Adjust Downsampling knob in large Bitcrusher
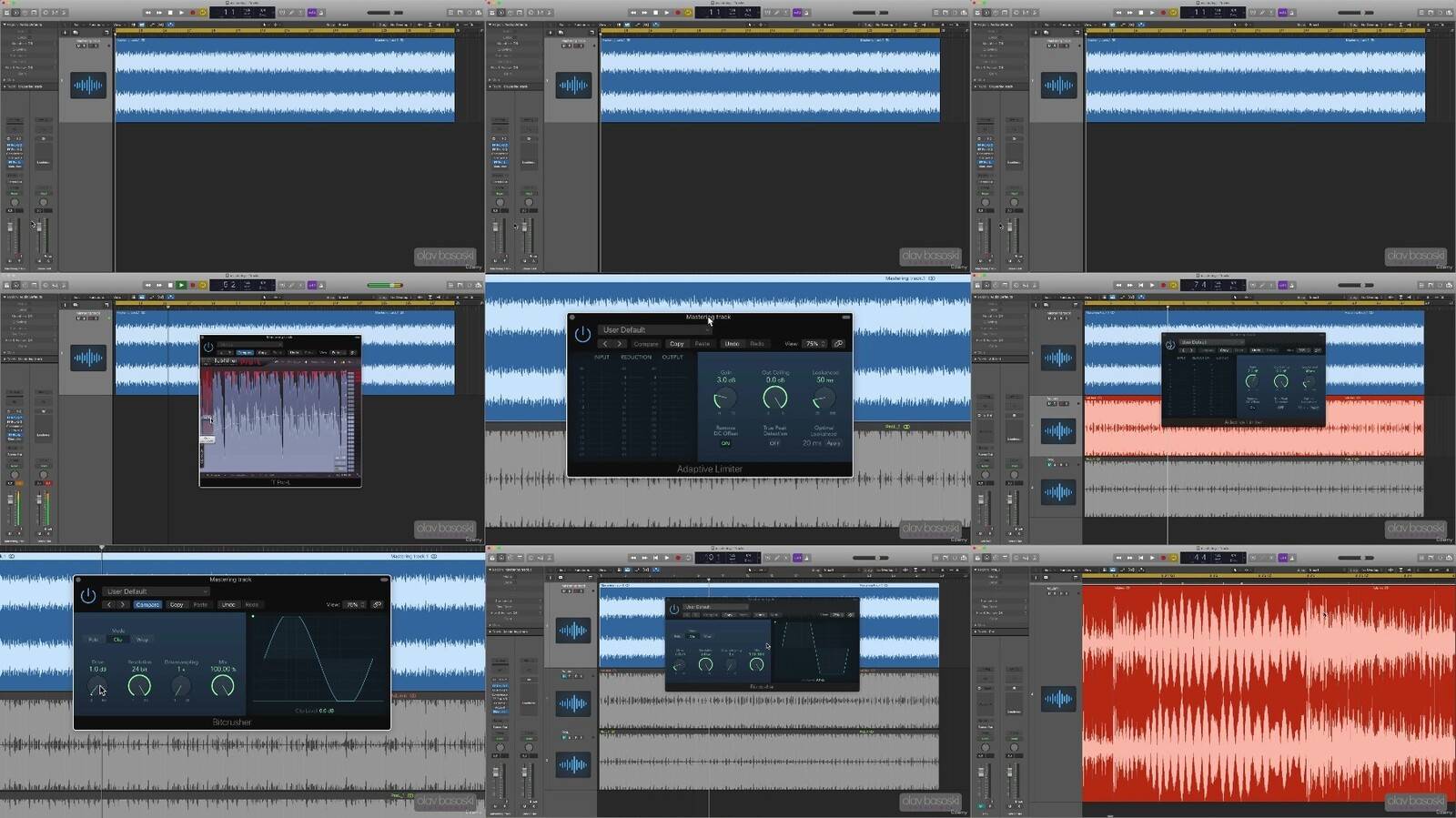 pos(181,687)
